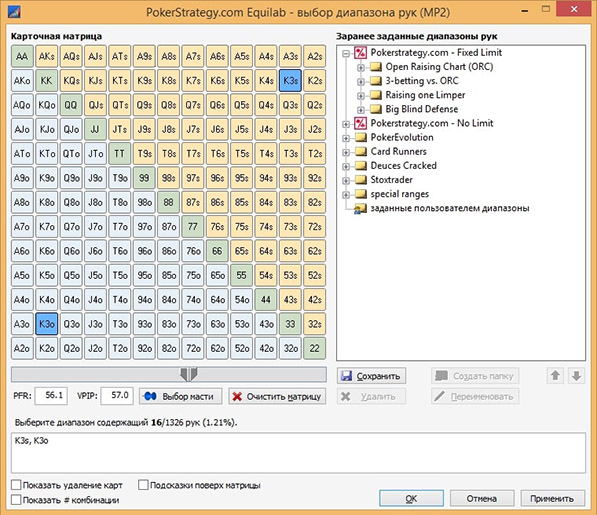597x515 pixels.
Task: Deselect highlighted K3s cell
Action: [290, 81]
